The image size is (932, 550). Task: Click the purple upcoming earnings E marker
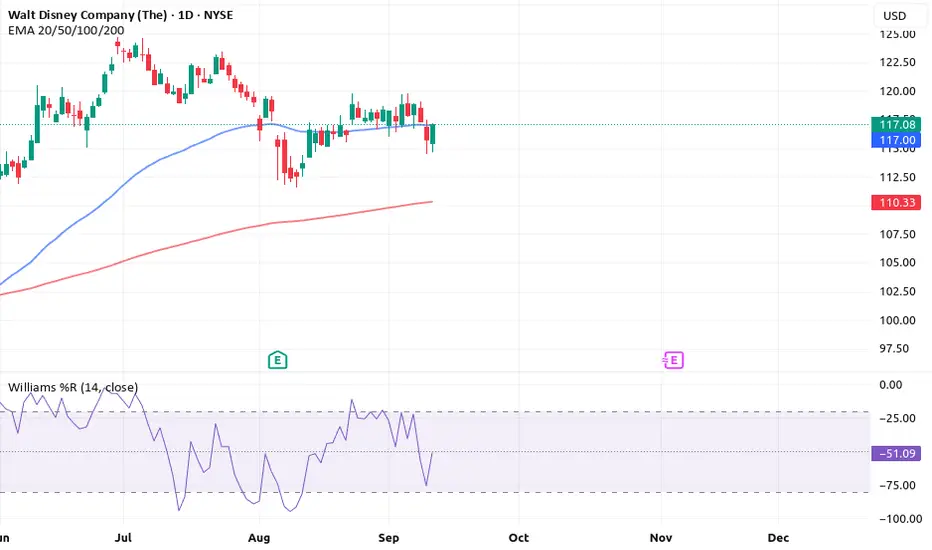[x=673, y=360]
